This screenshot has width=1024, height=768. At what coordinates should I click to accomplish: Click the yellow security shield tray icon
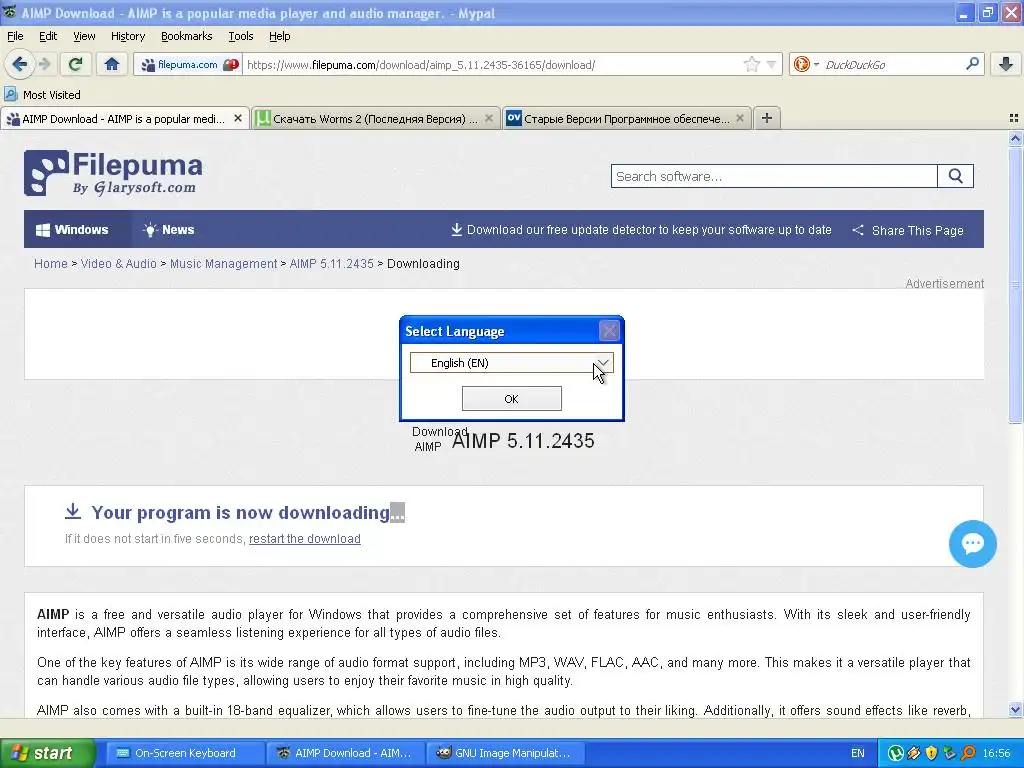pos(931,753)
